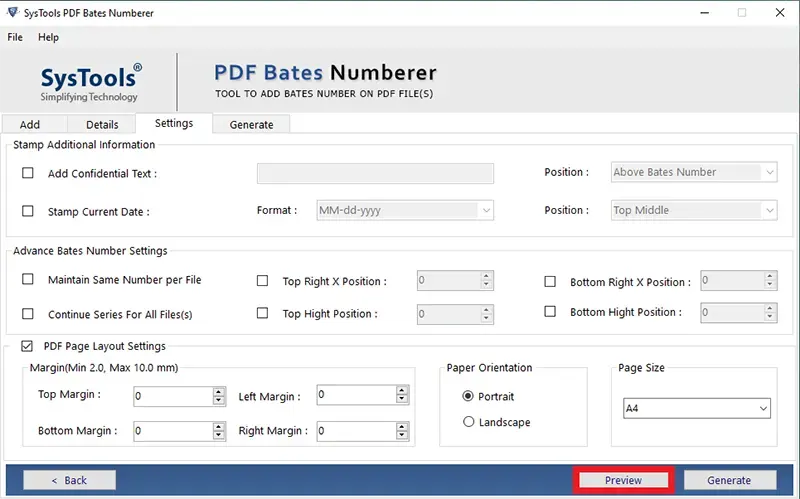800x499 pixels.
Task: Go to the Generate tab
Action: (x=252, y=124)
